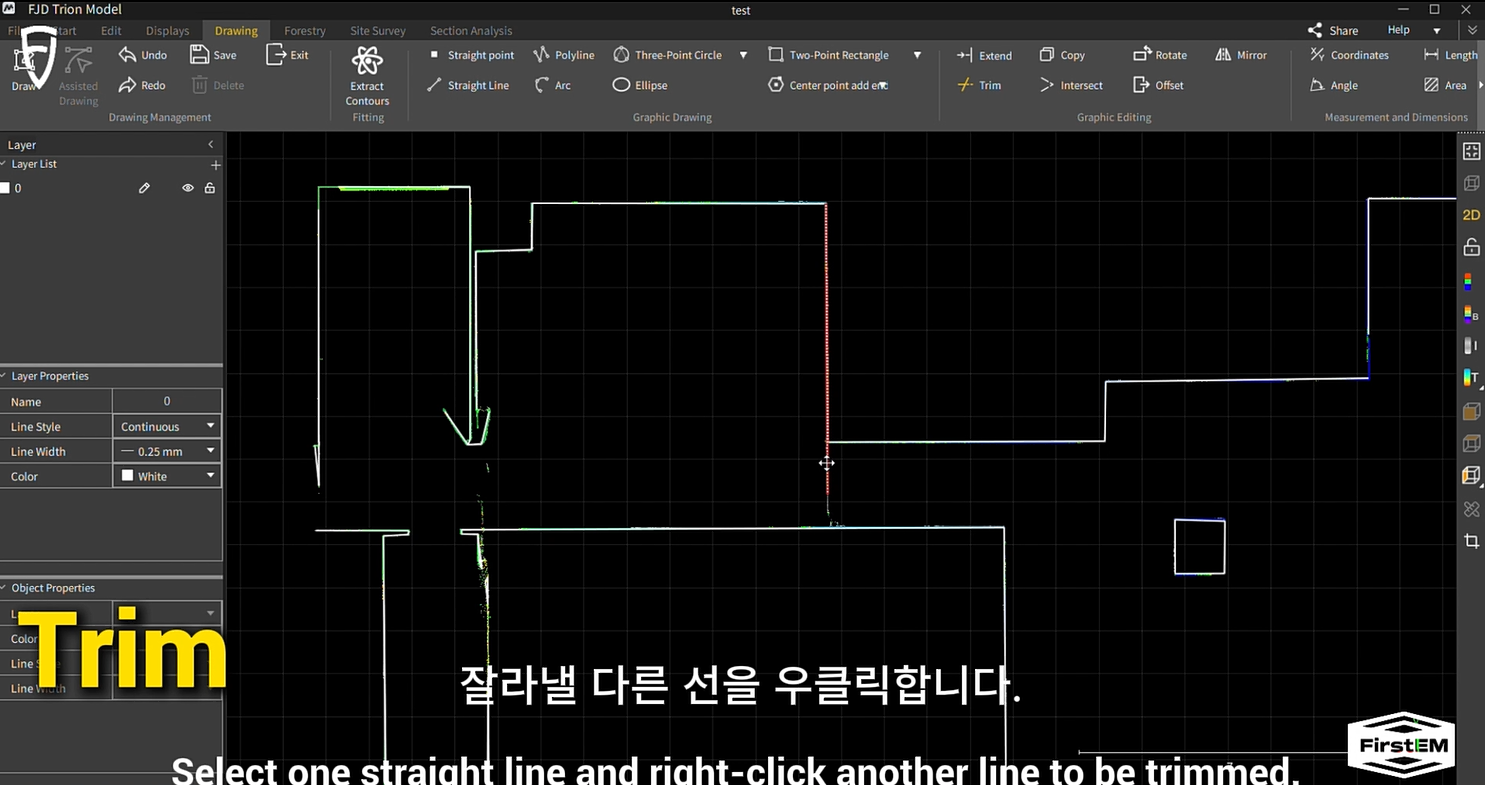Image resolution: width=1485 pixels, height=785 pixels.
Task: Click the rainbow color icon labeled B
Action: tap(1471, 314)
